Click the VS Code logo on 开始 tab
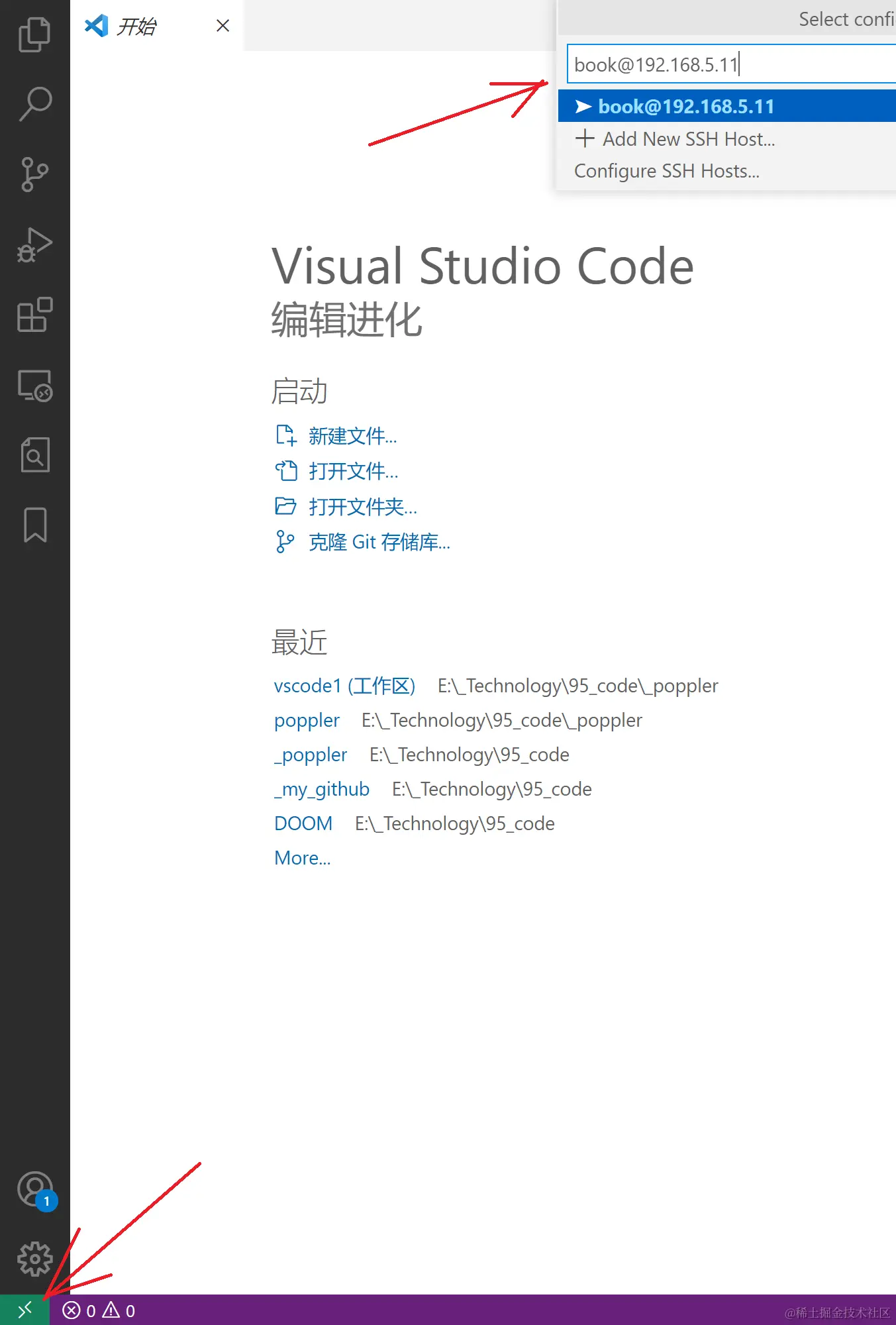This screenshot has height=1325, width=896. pos(97,26)
